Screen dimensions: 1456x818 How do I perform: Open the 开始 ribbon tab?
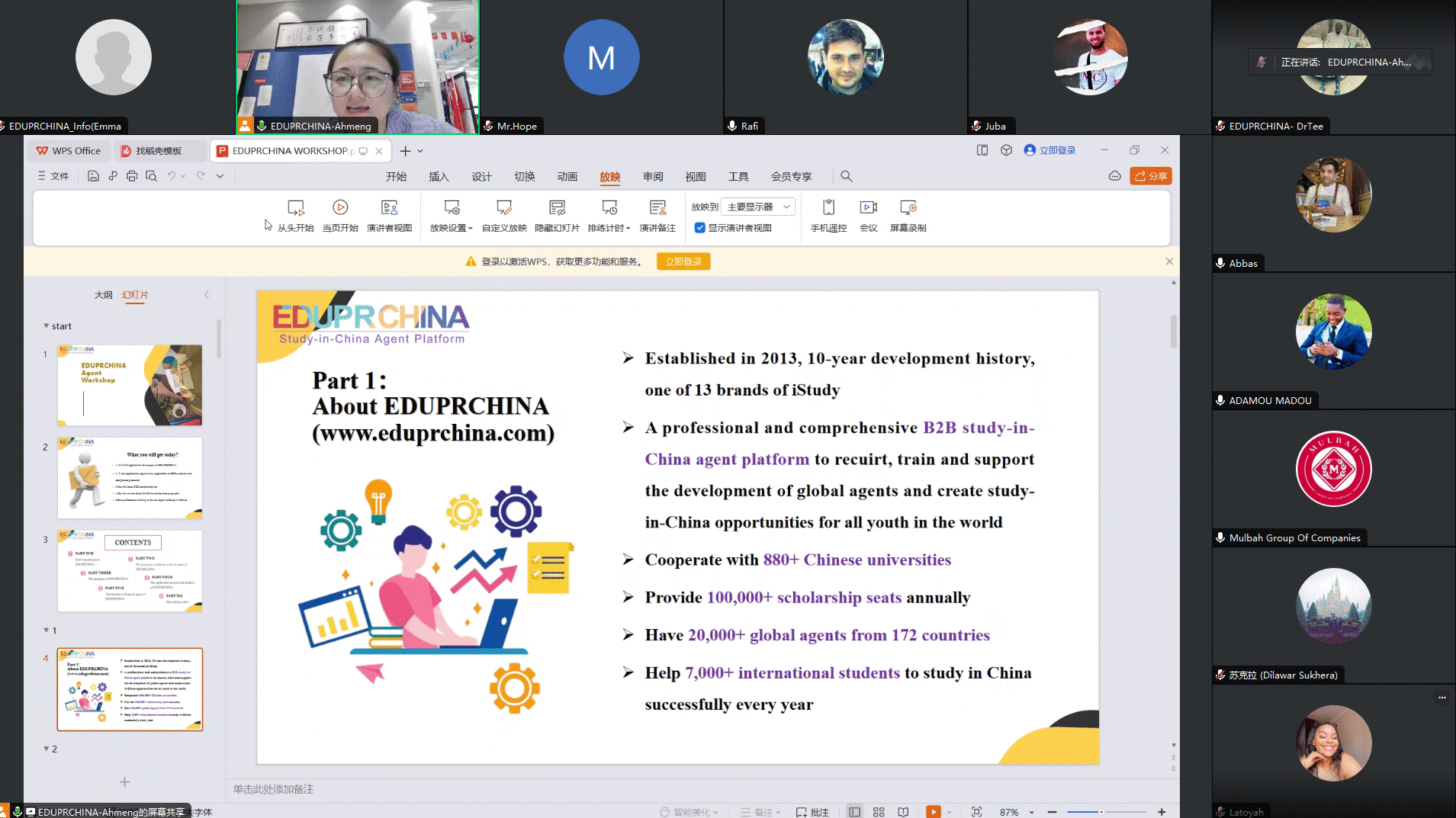(396, 176)
